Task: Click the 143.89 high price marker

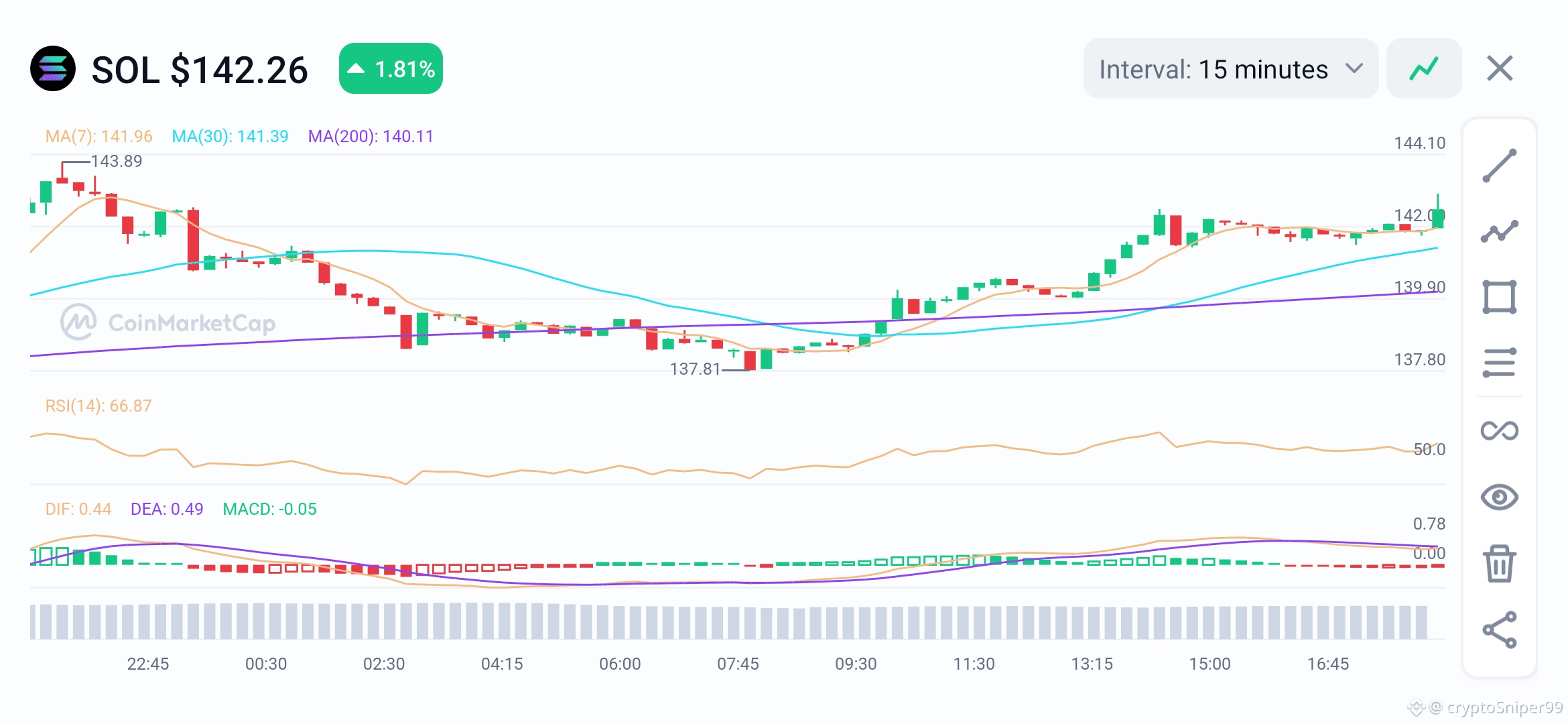Action: [116, 161]
